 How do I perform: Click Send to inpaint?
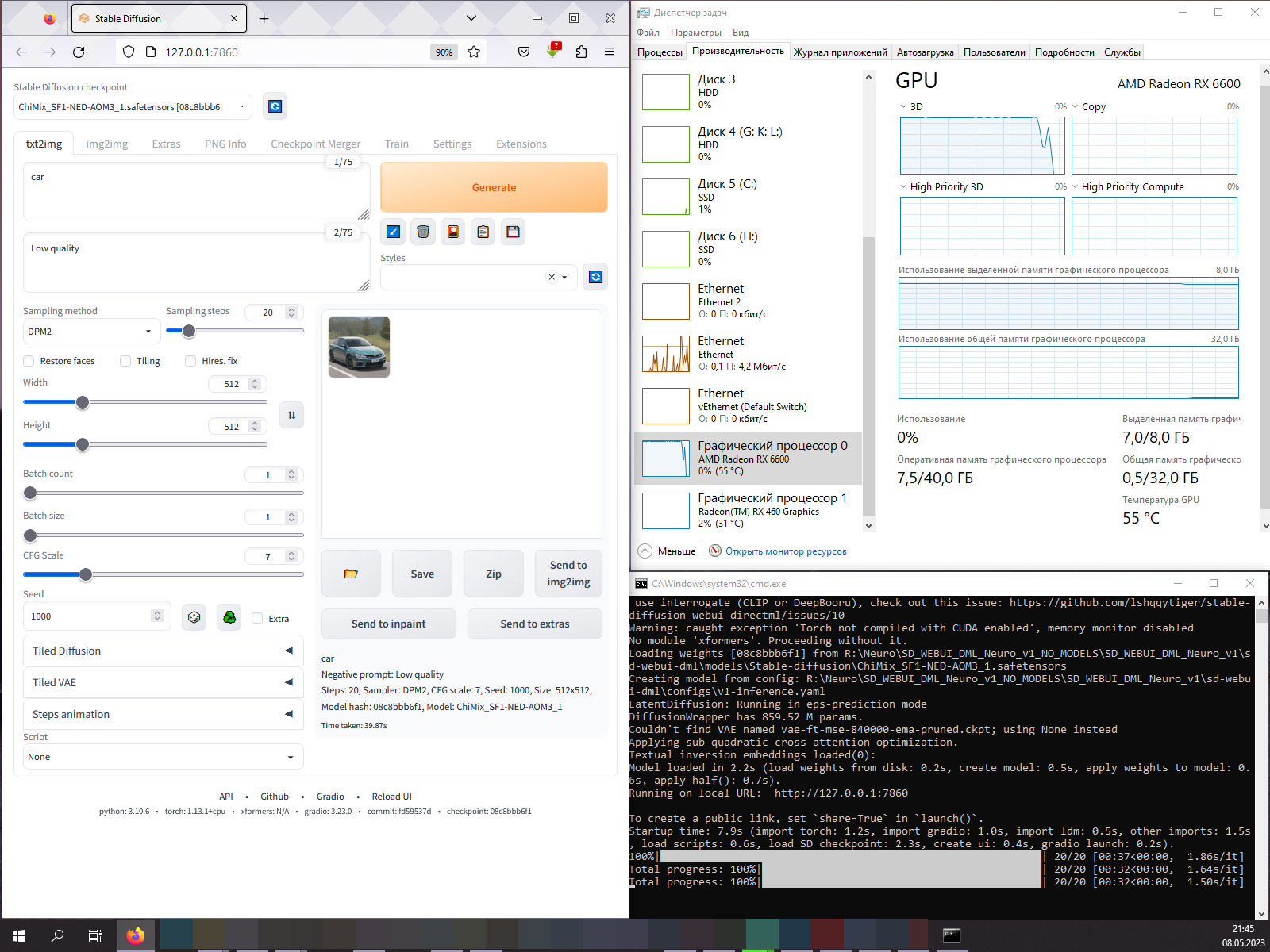389,624
